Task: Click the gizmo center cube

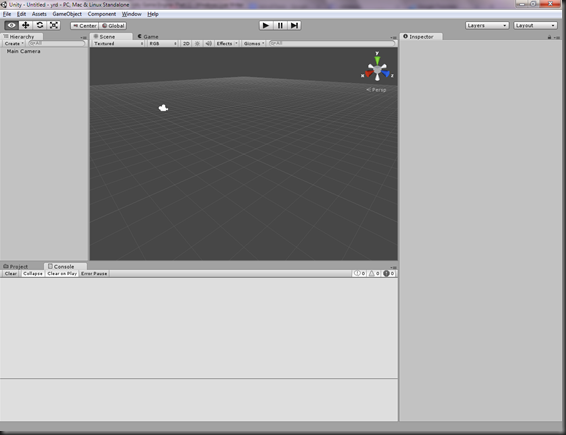Action: point(377,69)
